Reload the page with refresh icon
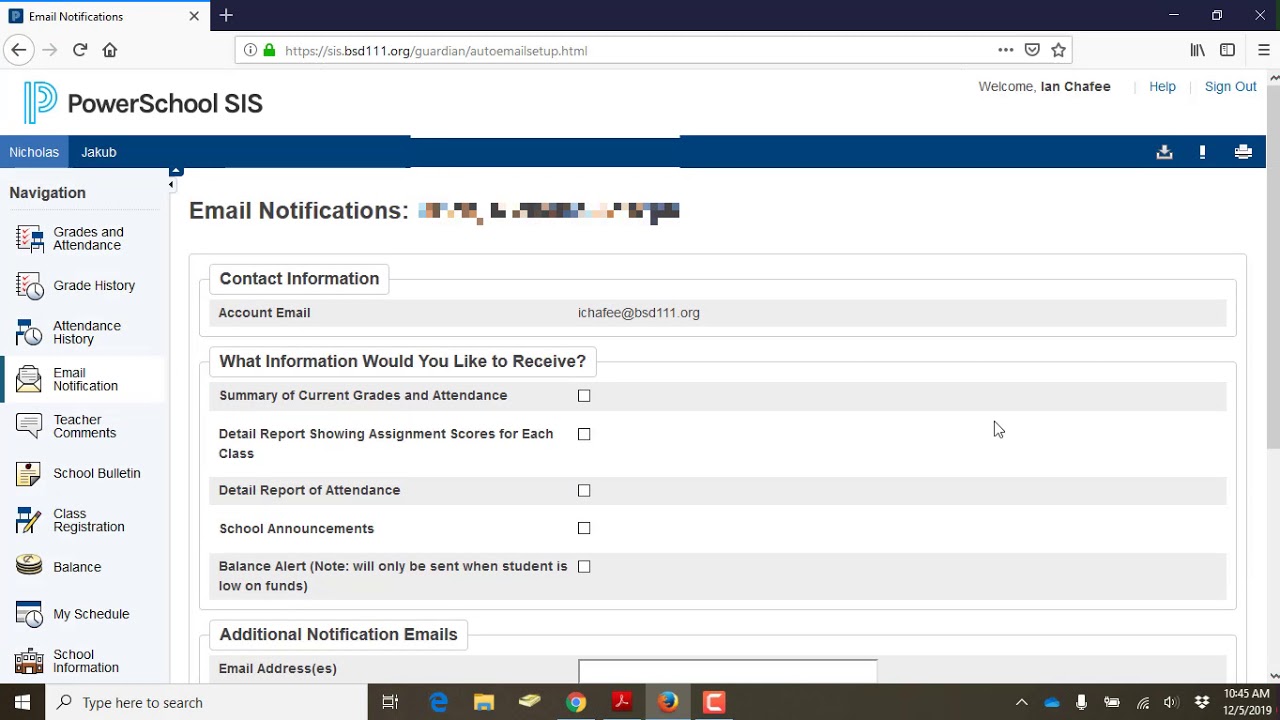 tap(80, 50)
